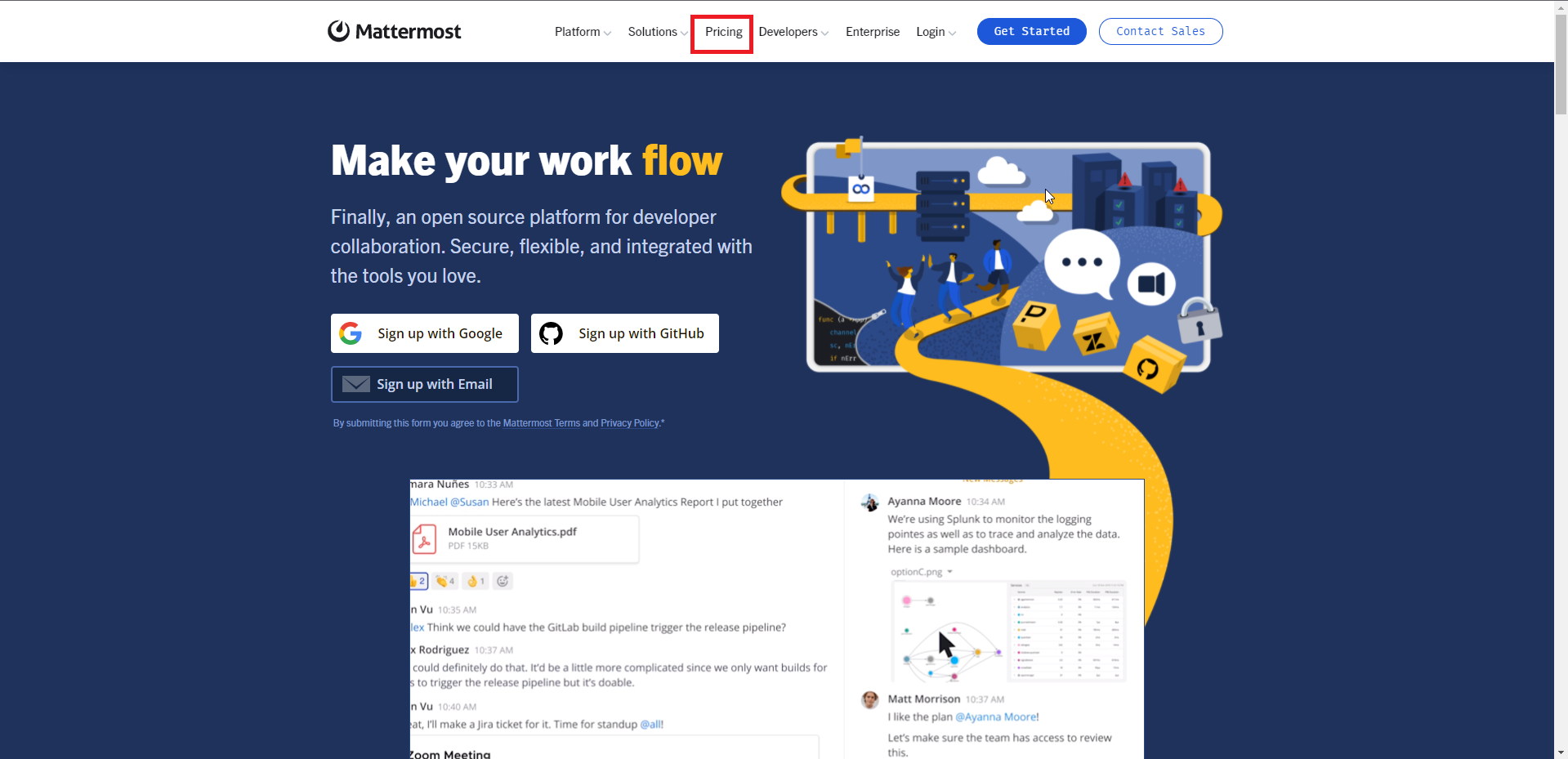Click the Google logo icon
This screenshot has height=759, width=1568.
point(351,333)
